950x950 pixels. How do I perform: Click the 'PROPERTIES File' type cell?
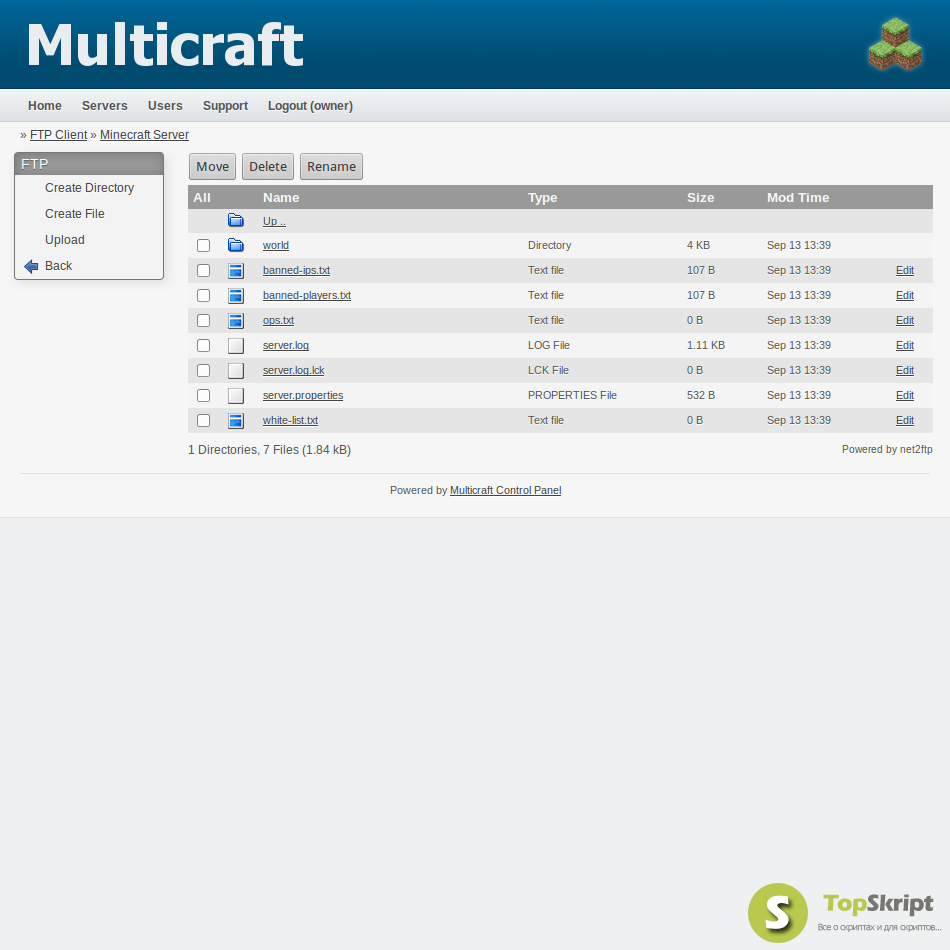[x=572, y=395]
